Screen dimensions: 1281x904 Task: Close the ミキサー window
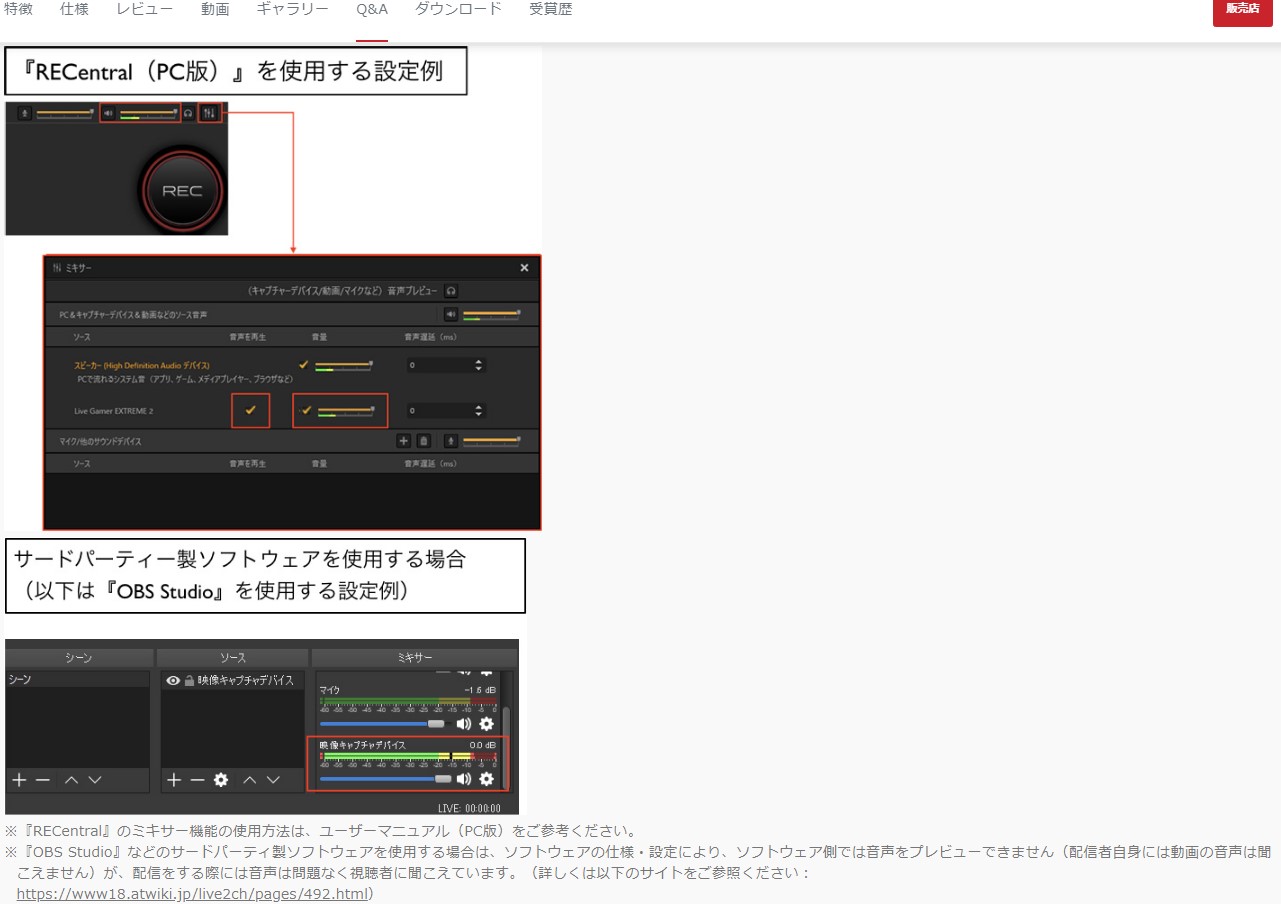(525, 268)
